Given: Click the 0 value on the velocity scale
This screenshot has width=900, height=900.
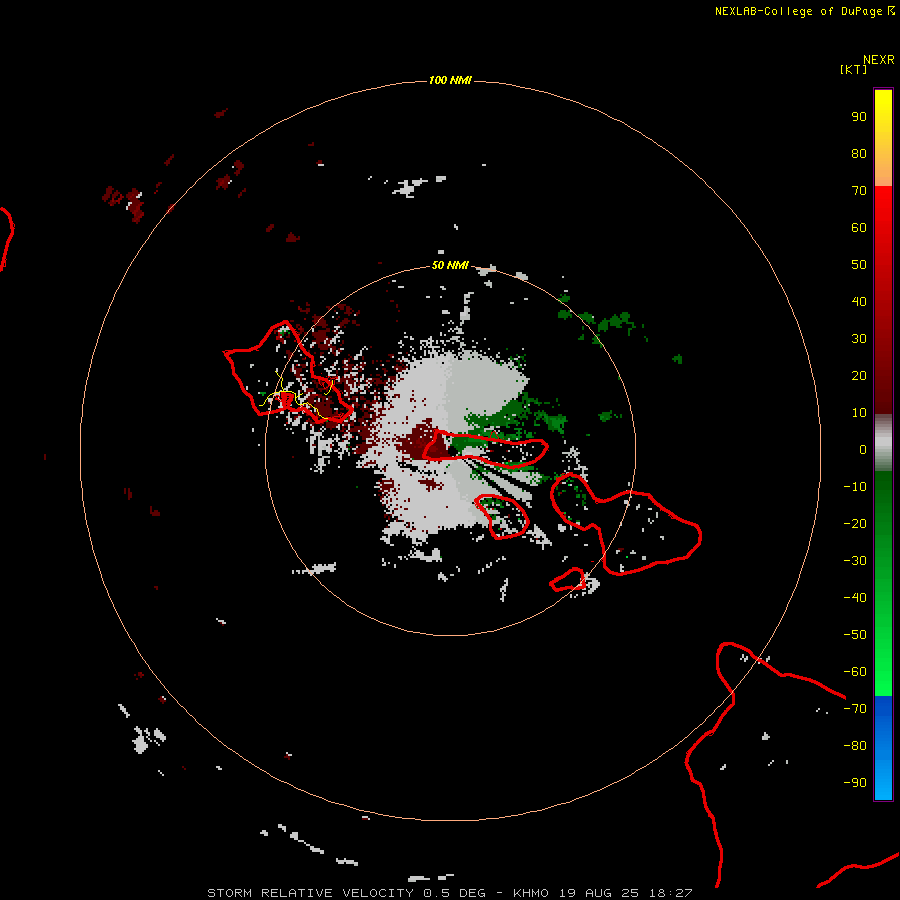Looking at the screenshot, I should 863,450.
